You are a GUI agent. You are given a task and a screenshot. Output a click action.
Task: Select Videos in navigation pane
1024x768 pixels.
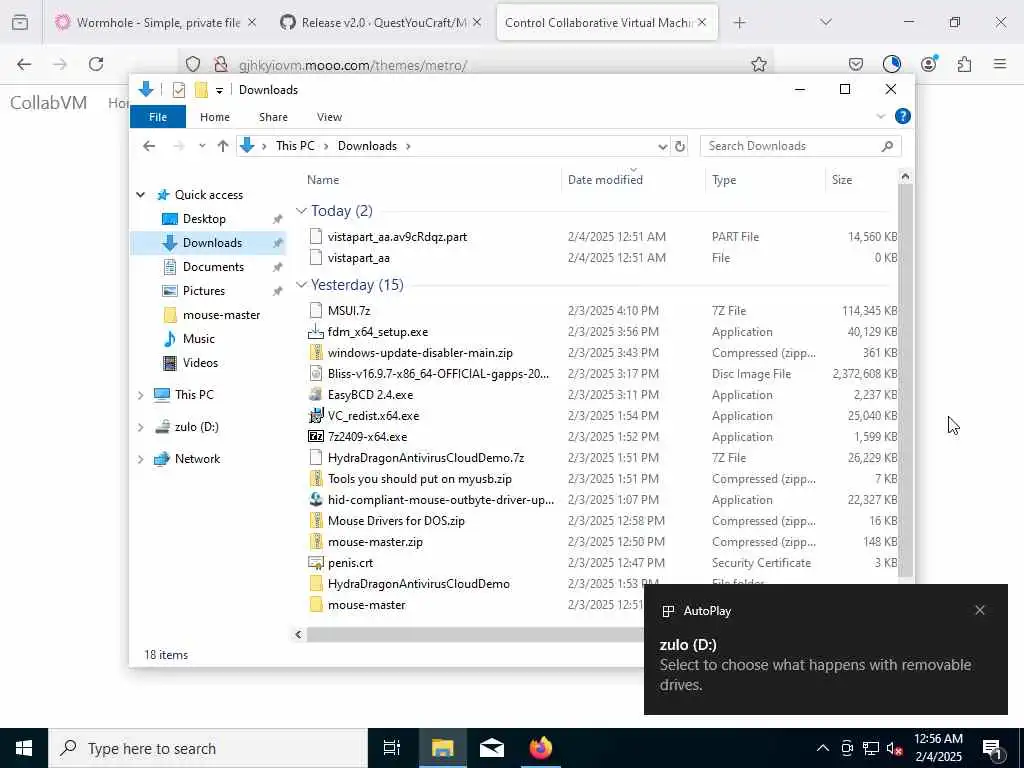200,362
